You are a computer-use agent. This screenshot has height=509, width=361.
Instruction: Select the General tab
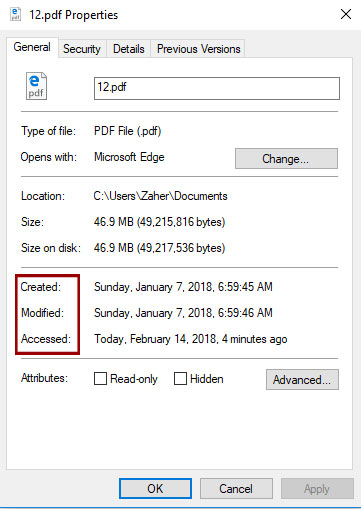point(32,47)
